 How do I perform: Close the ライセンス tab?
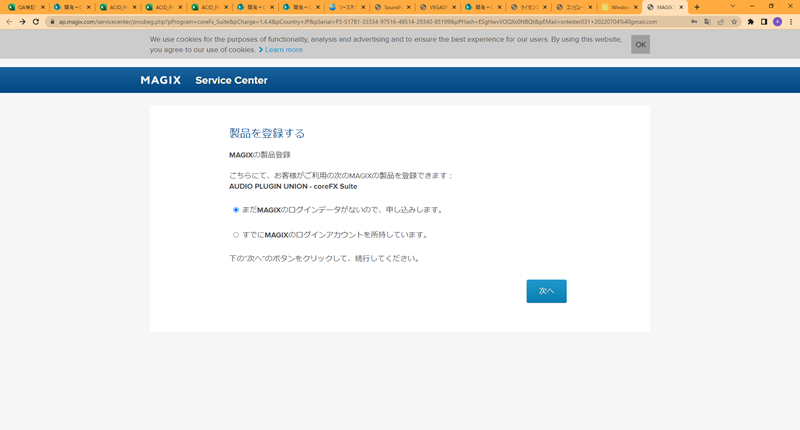[545, 7]
